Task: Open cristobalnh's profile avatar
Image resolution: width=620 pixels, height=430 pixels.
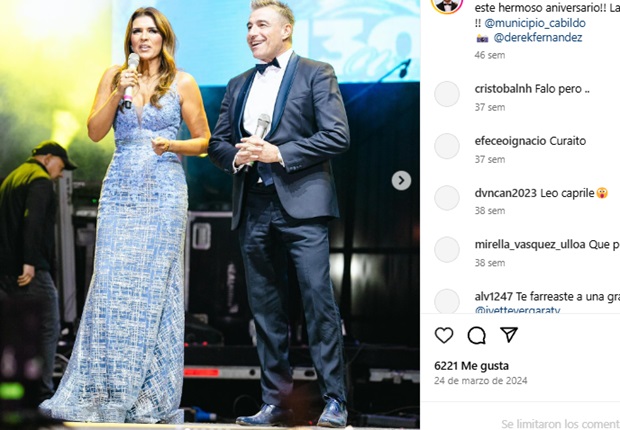Action: point(447,94)
